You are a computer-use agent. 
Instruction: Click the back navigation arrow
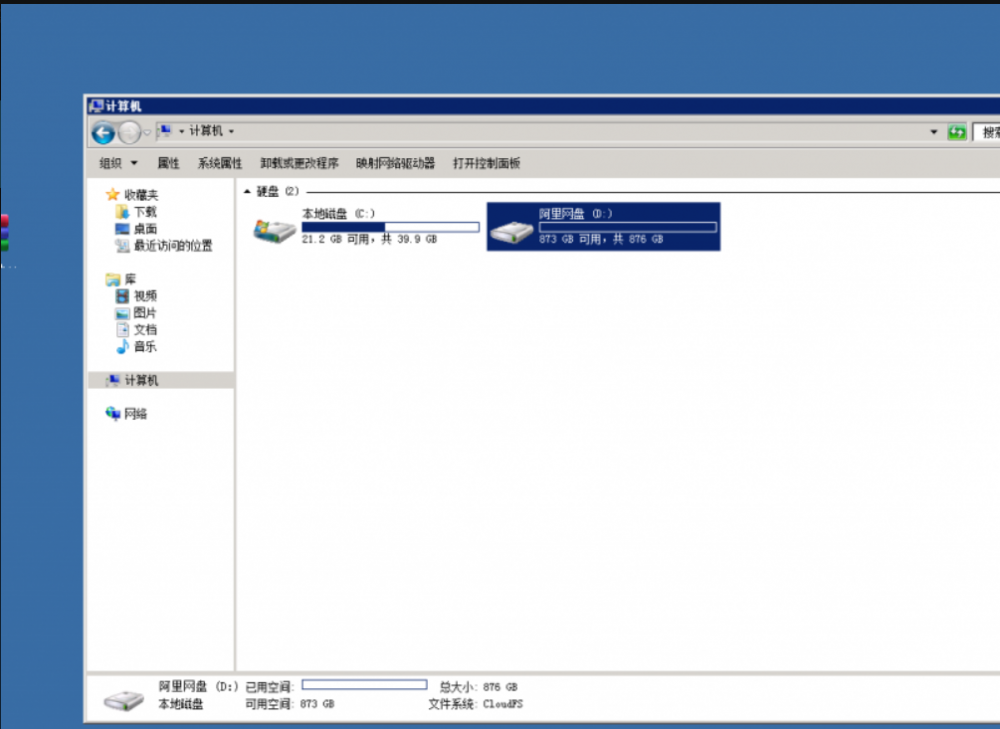pyautogui.click(x=103, y=132)
